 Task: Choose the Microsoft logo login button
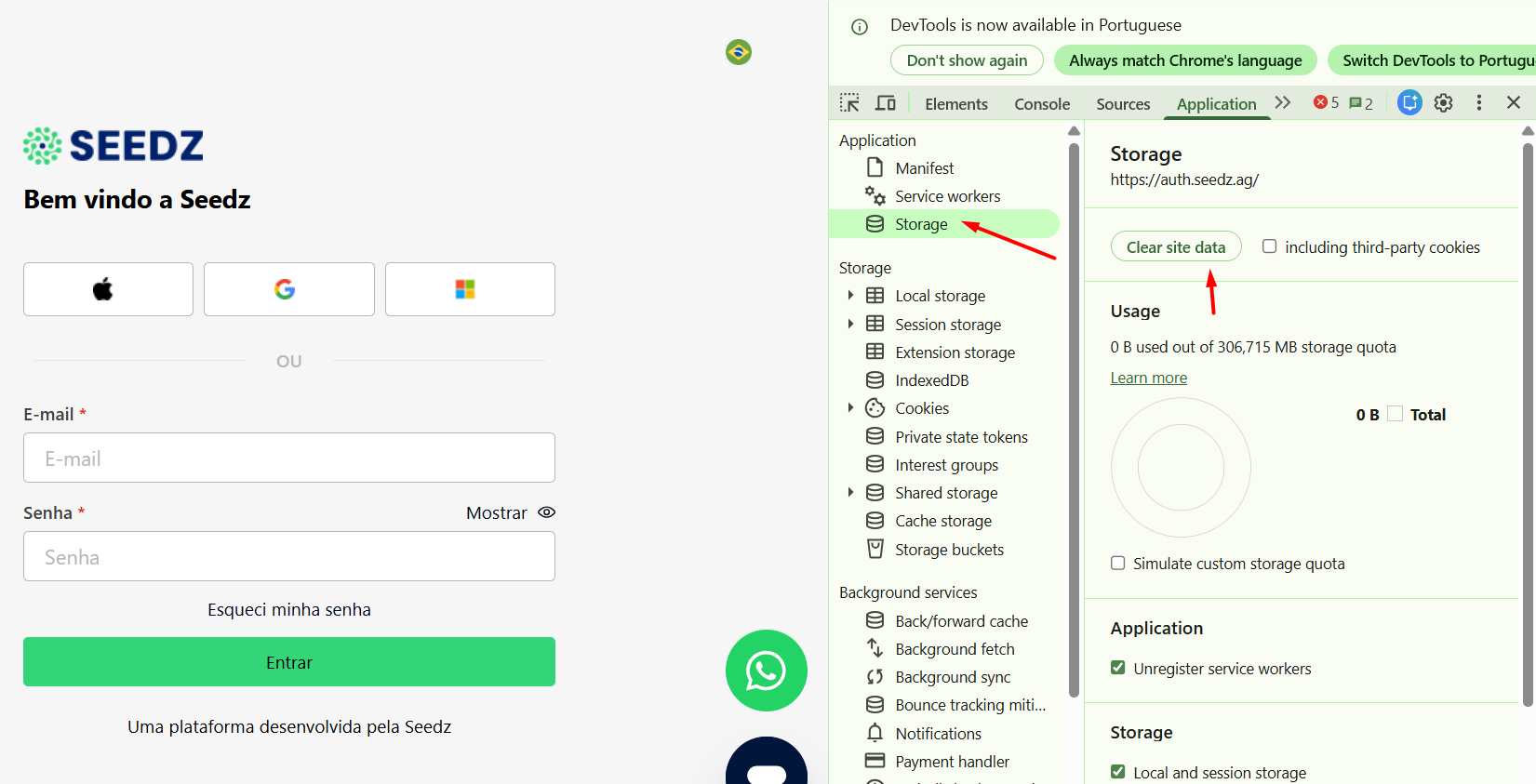[469, 289]
